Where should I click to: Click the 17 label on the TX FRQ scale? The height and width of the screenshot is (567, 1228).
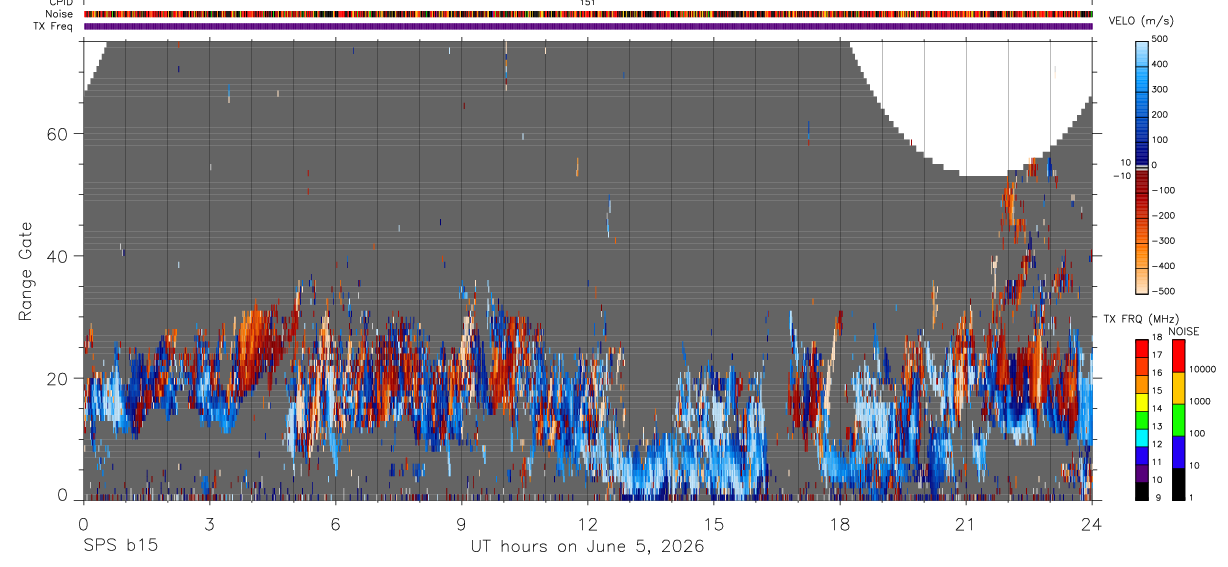[1157, 355]
